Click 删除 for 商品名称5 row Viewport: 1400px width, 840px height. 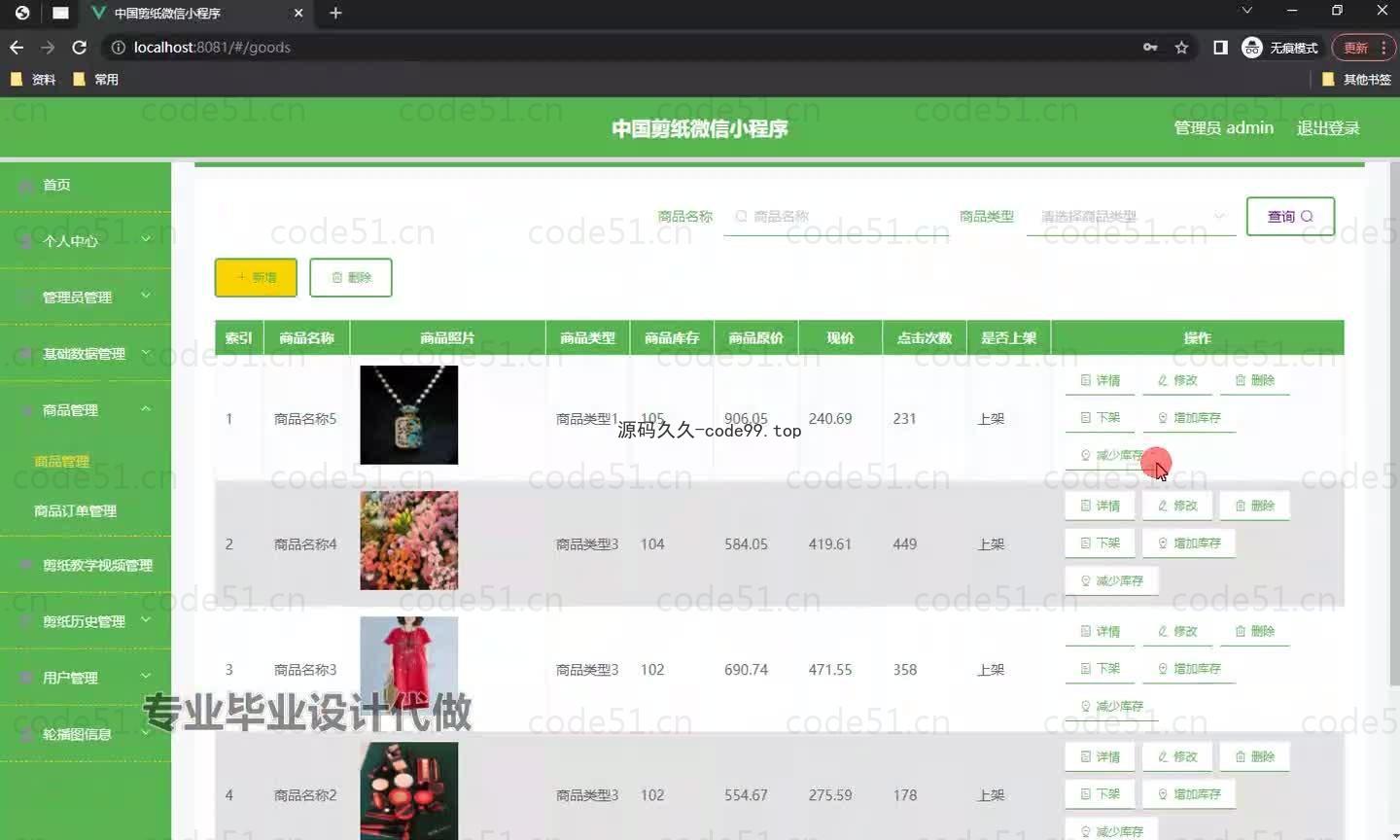(1255, 380)
